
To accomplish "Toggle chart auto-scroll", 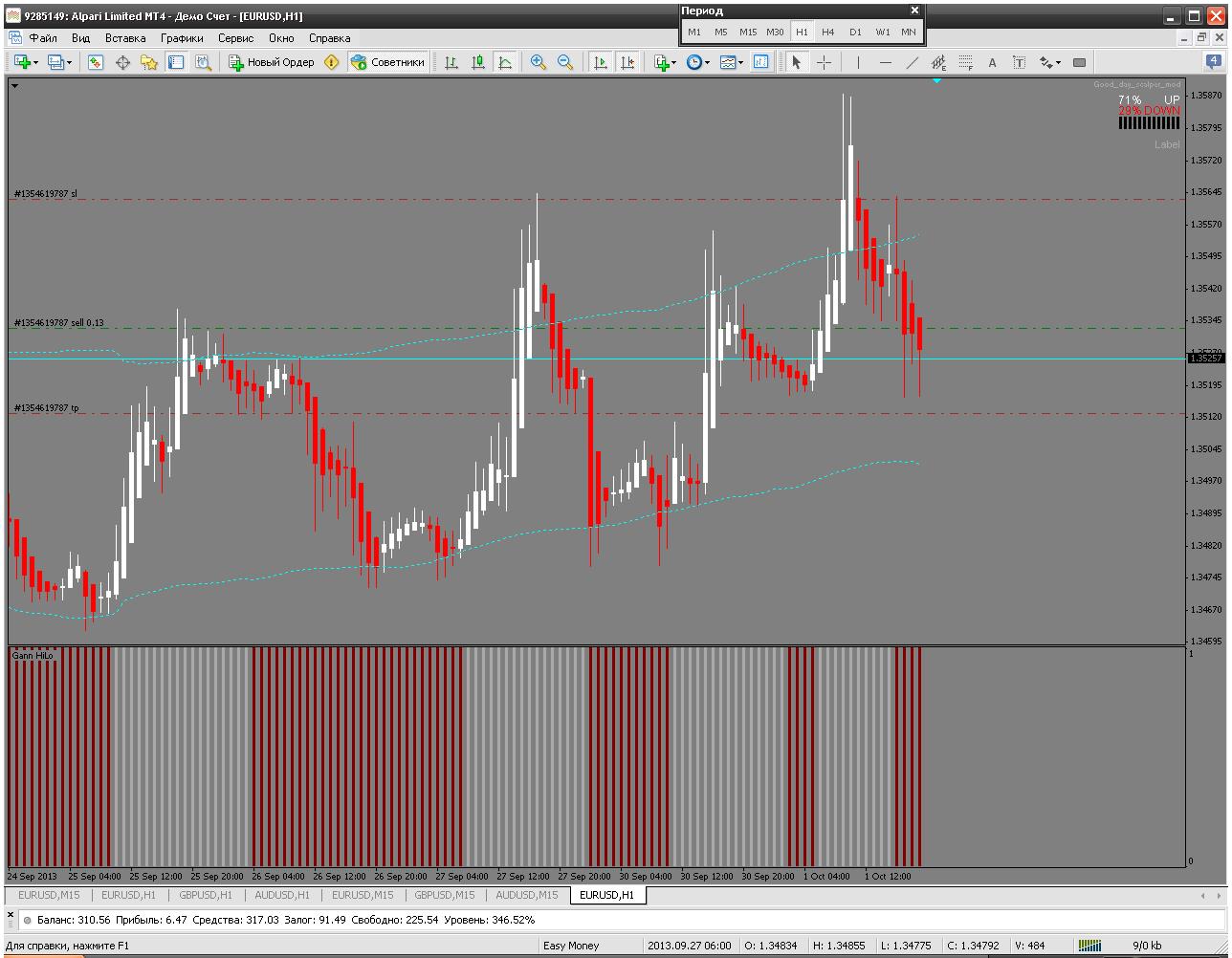I will [601, 62].
